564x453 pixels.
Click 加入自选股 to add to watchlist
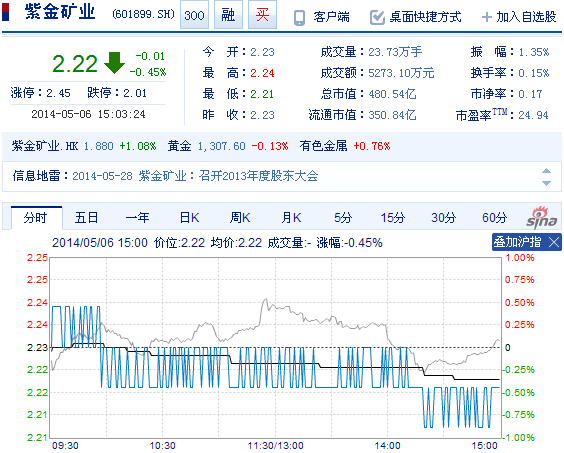click(x=526, y=17)
